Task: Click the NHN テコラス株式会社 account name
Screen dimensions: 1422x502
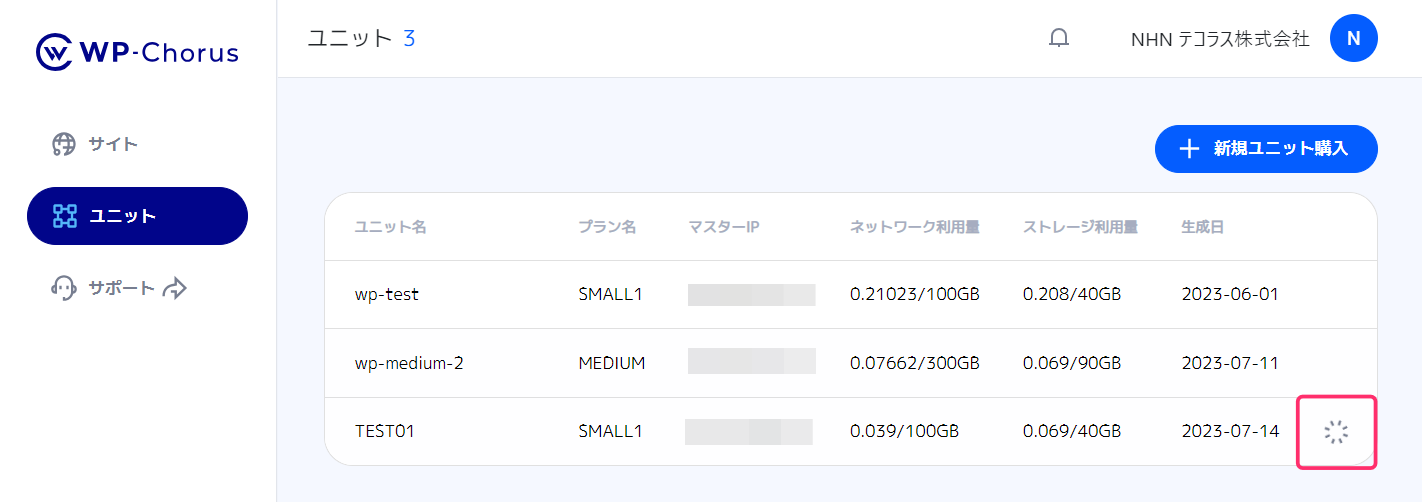Action: (x=1219, y=39)
